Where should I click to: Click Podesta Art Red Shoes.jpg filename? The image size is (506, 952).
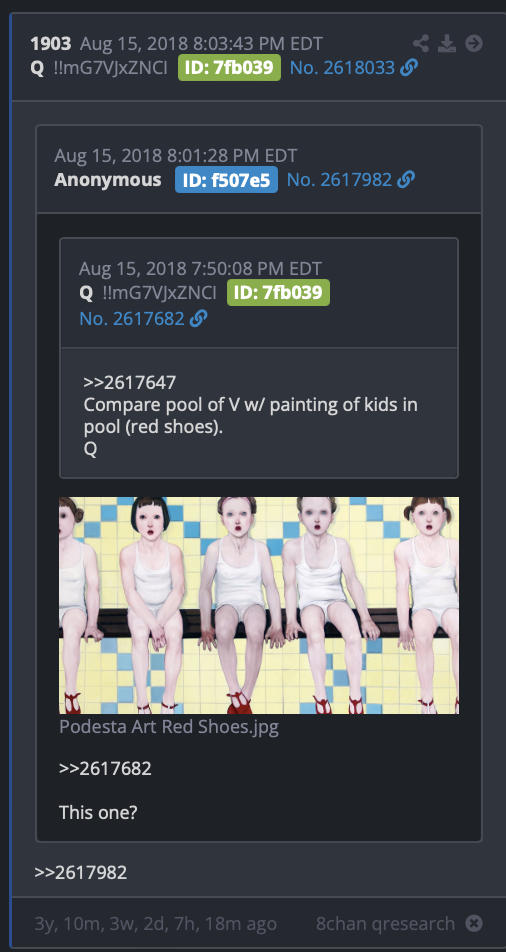(x=169, y=727)
